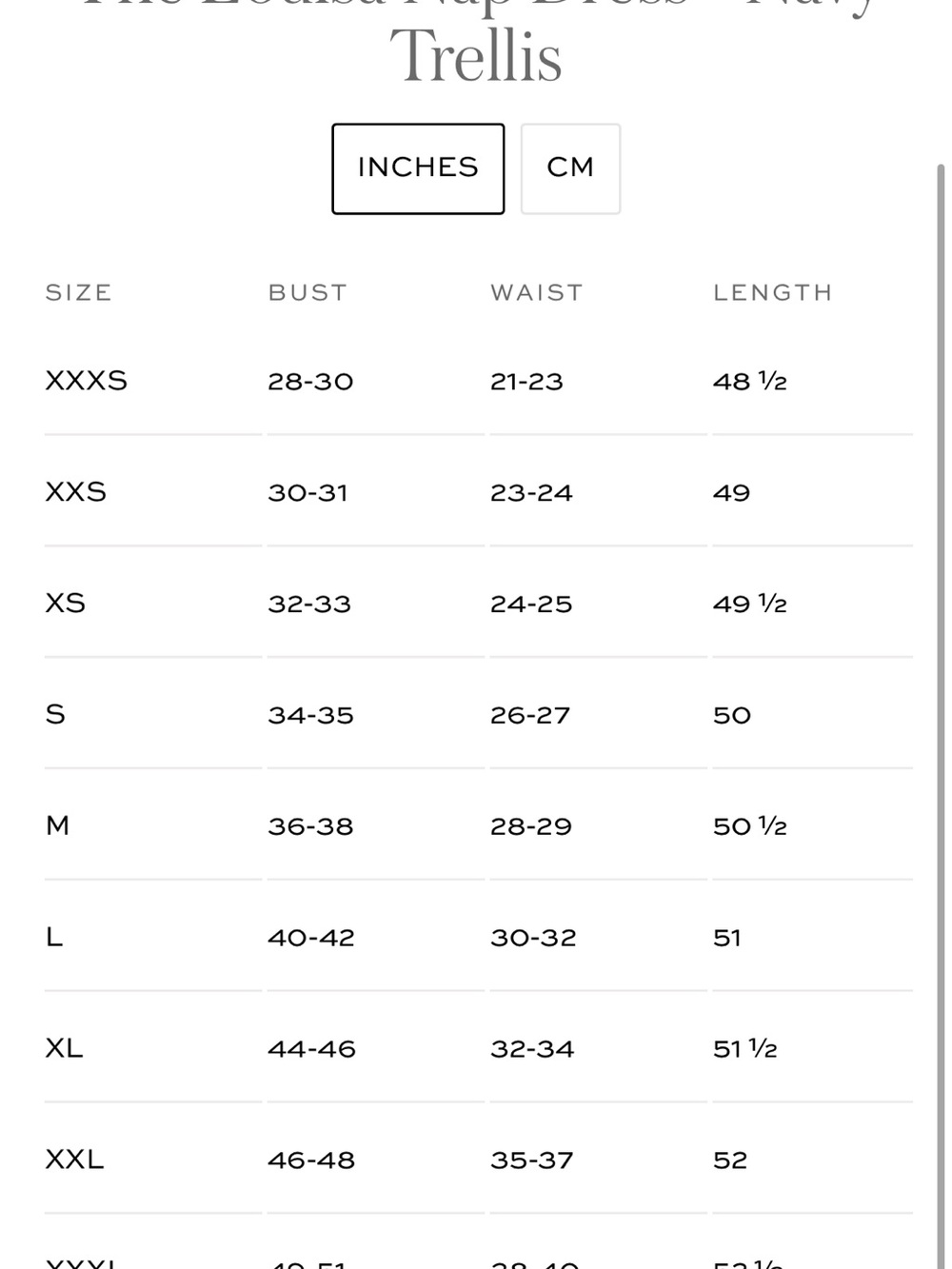This screenshot has width=952, height=1269.
Task: Click the waist value 30-32
Action: tap(533, 938)
